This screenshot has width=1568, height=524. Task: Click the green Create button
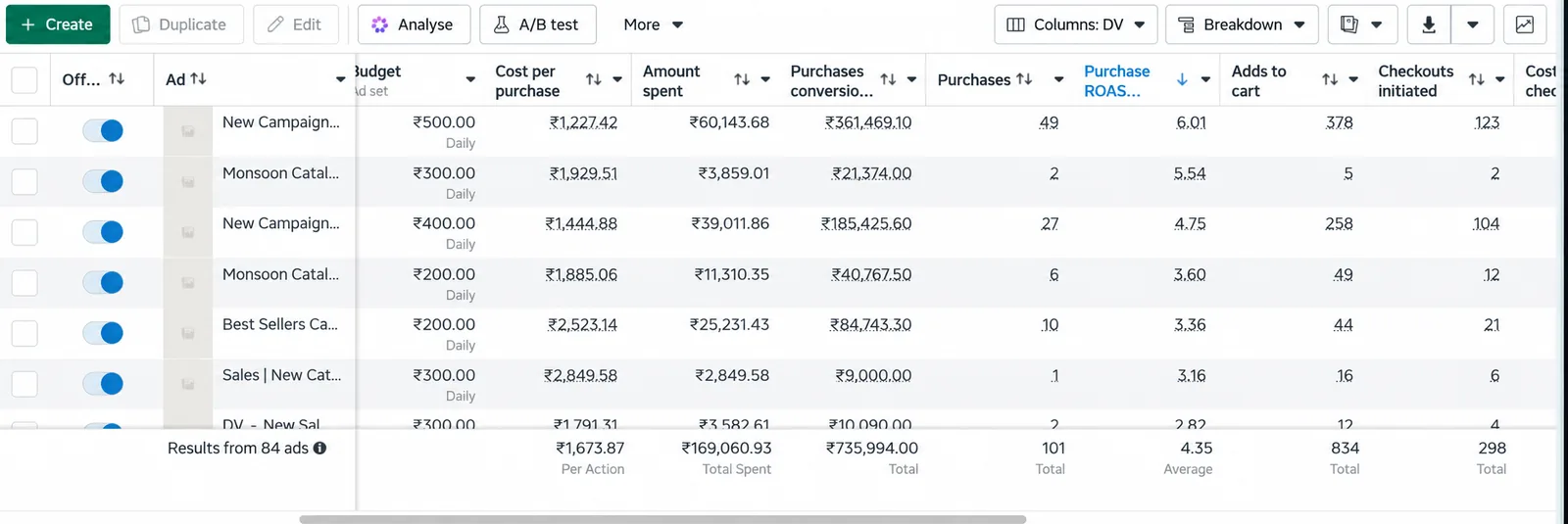[x=58, y=24]
